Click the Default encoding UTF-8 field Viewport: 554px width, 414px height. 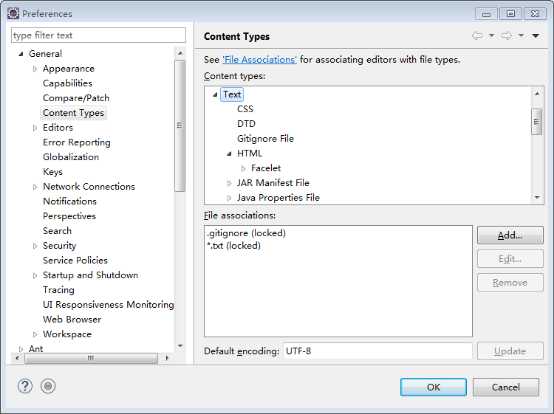pos(377,351)
